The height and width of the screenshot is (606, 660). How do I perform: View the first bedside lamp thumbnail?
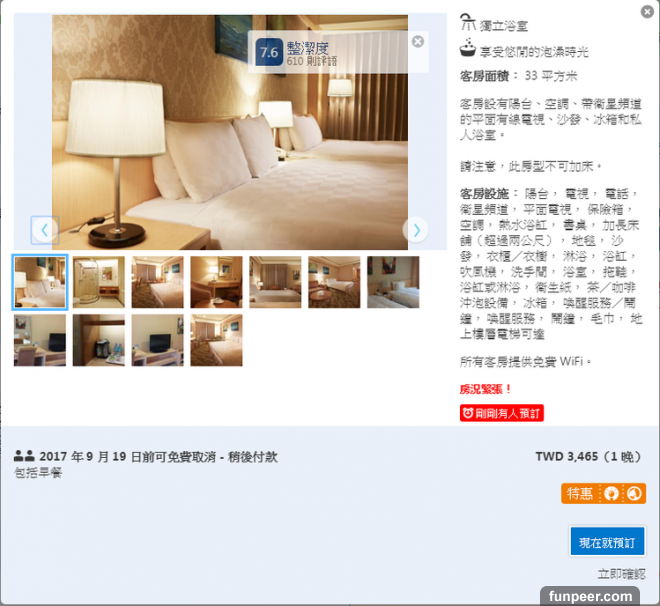(x=40, y=282)
